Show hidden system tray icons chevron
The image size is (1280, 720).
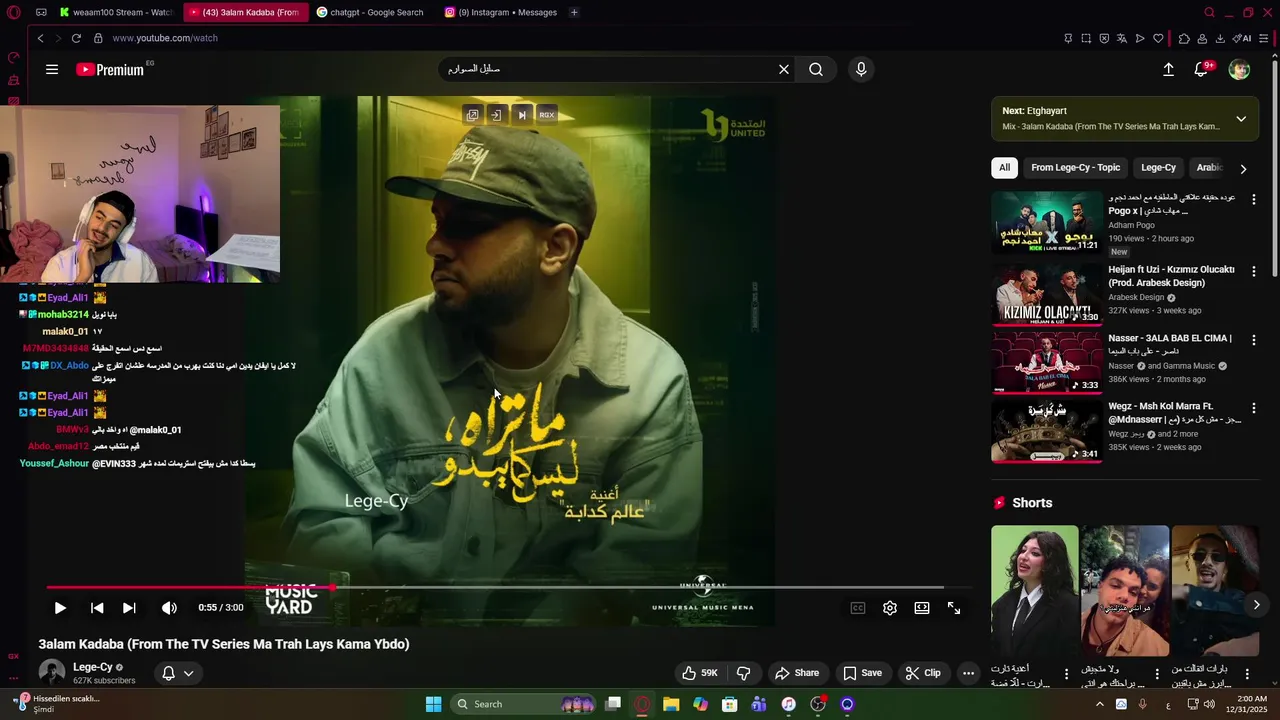1099,704
